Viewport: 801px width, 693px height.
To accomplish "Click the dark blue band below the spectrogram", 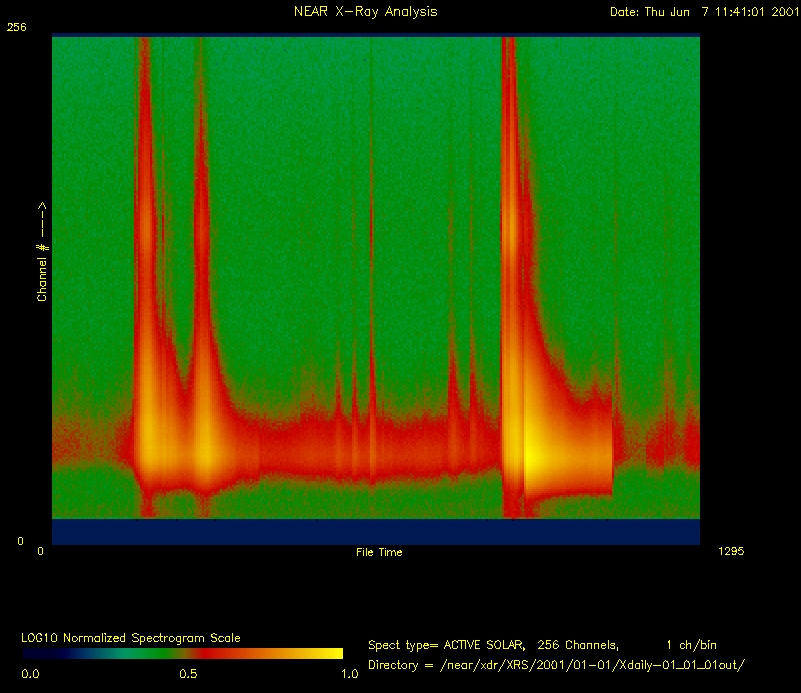I will click(x=375, y=532).
